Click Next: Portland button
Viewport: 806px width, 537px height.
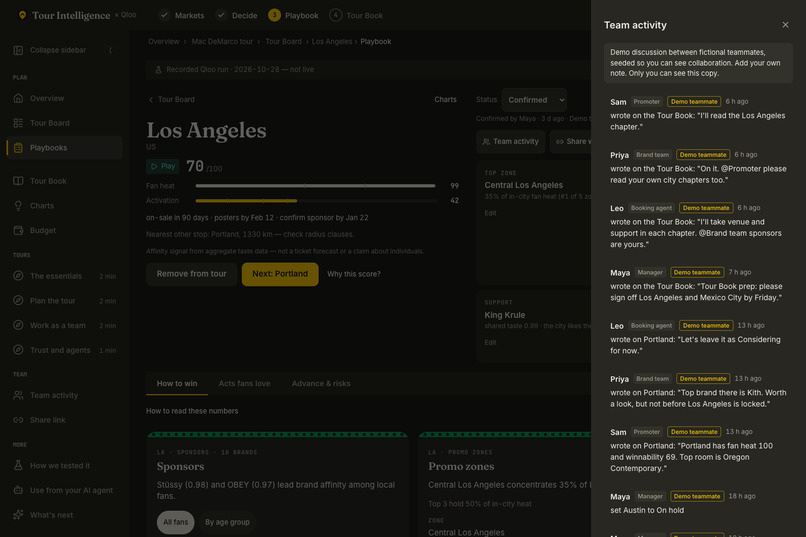pos(280,274)
